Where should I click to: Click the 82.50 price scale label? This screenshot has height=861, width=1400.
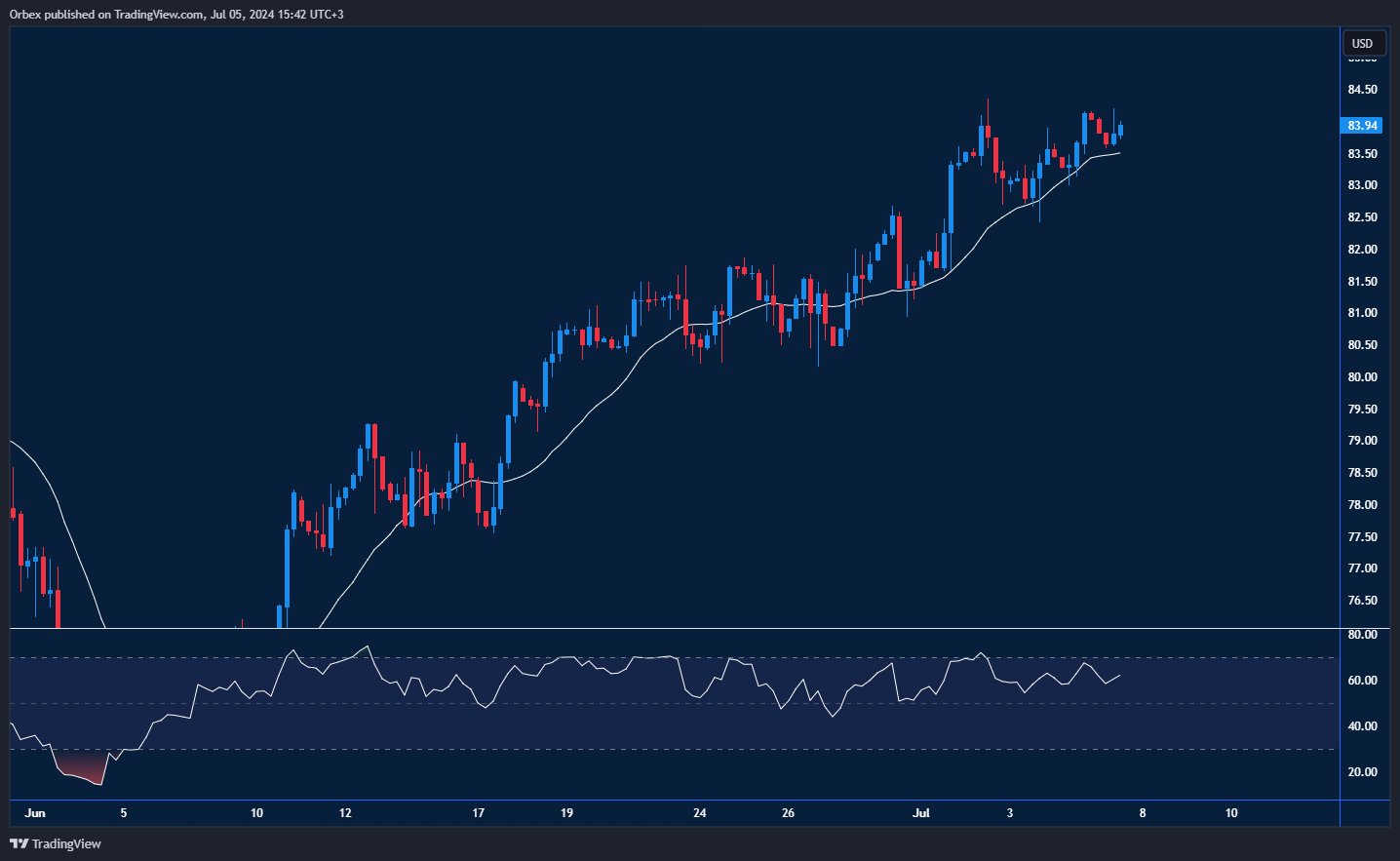coord(1362,217)
